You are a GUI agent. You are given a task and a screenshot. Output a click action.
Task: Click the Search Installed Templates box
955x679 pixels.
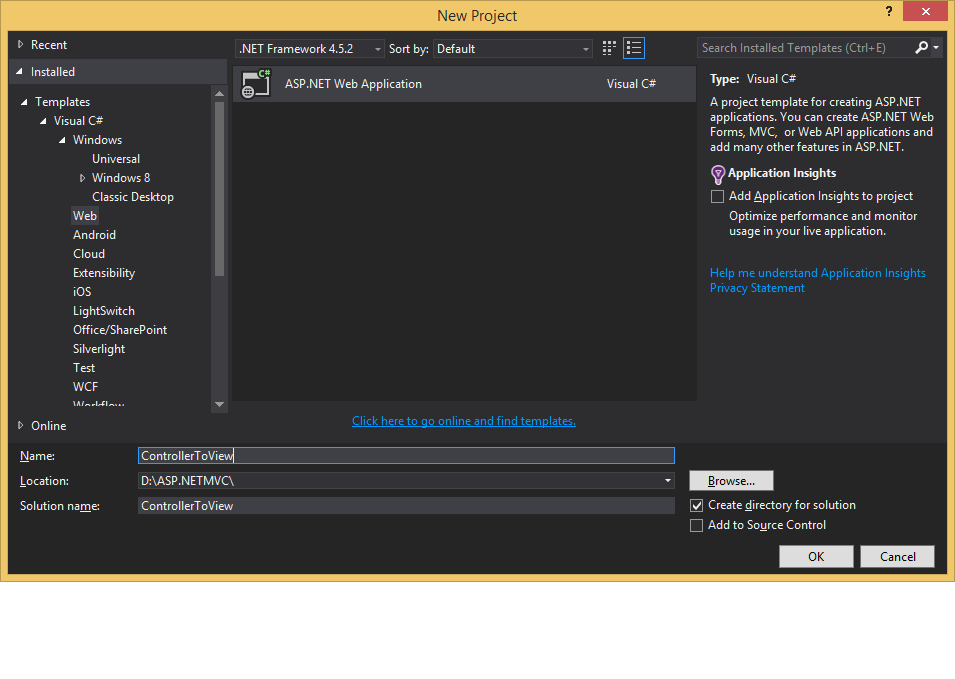click(x=805, y=47)
